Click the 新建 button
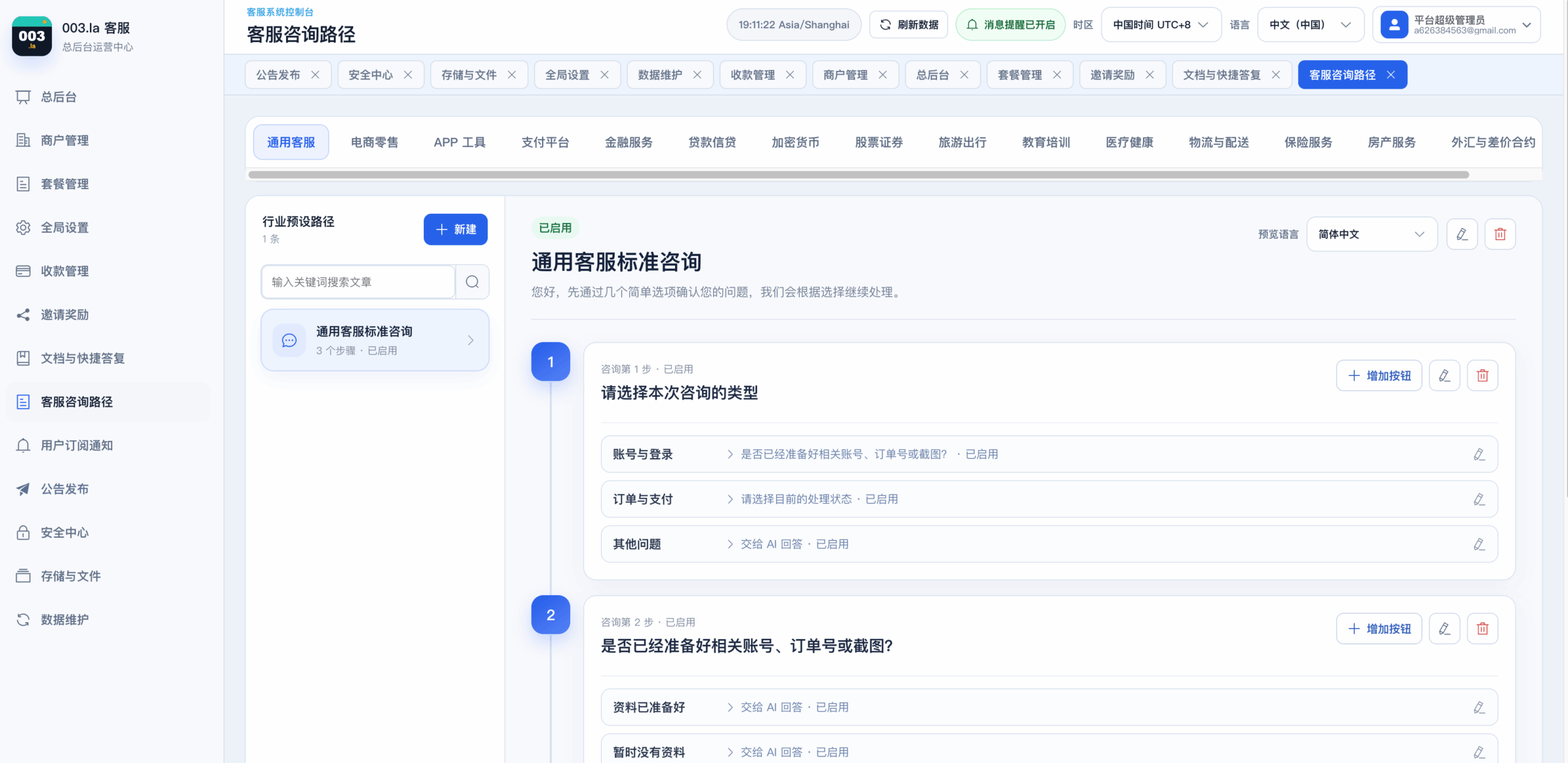Screen dimensions: 1568x763 click(455, 229)
